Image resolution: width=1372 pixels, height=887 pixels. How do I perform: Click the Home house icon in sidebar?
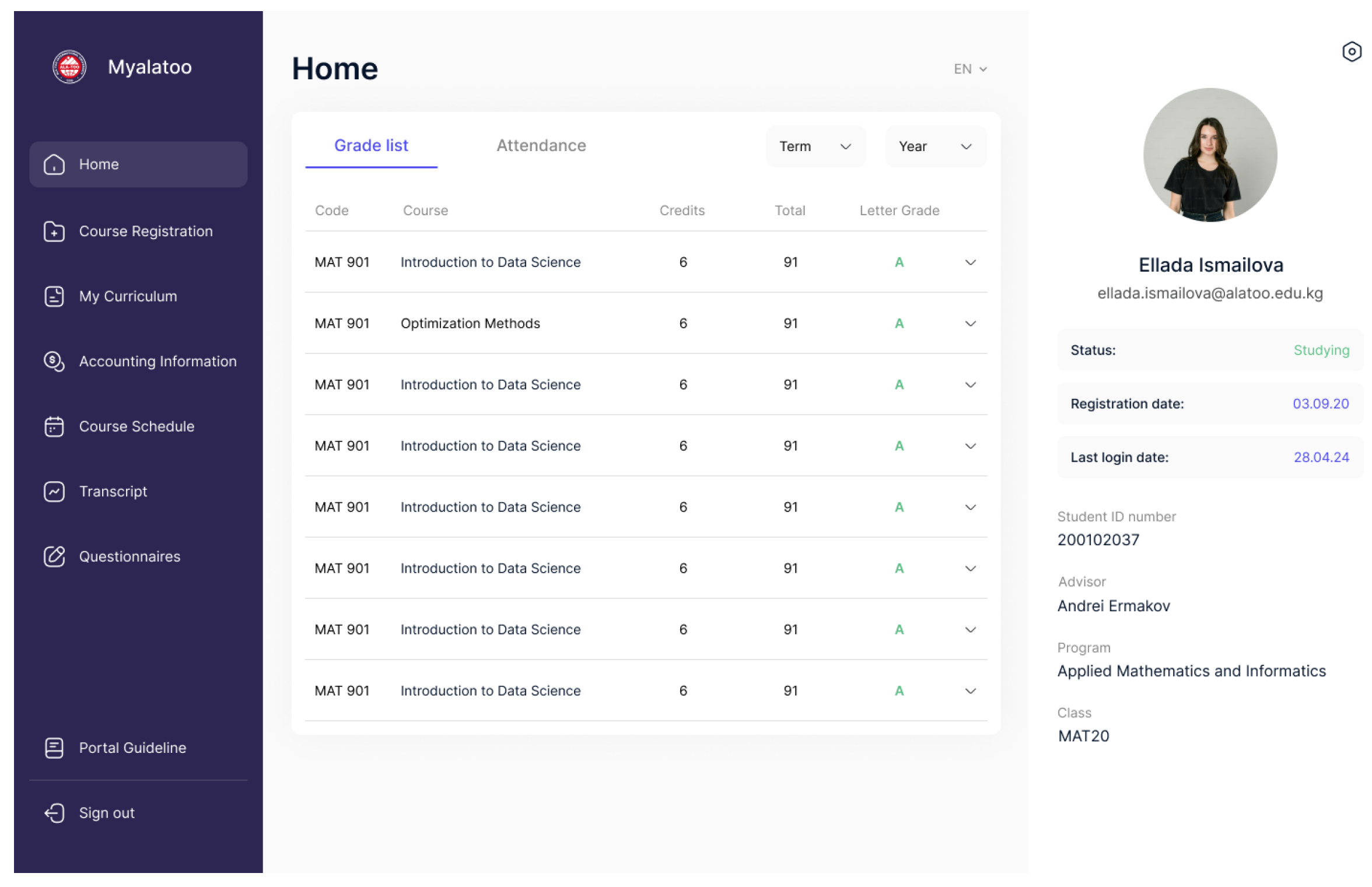click(x=54, y=164)
